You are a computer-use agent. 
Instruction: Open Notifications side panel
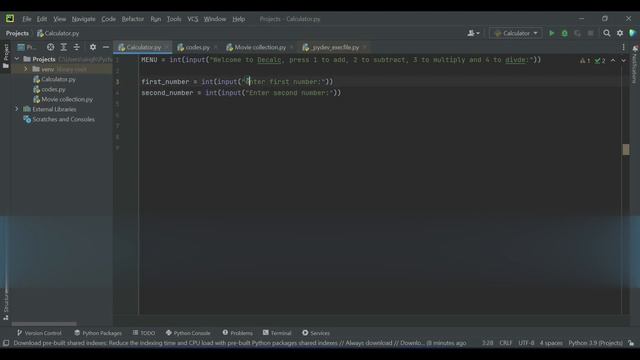point(635,64)
